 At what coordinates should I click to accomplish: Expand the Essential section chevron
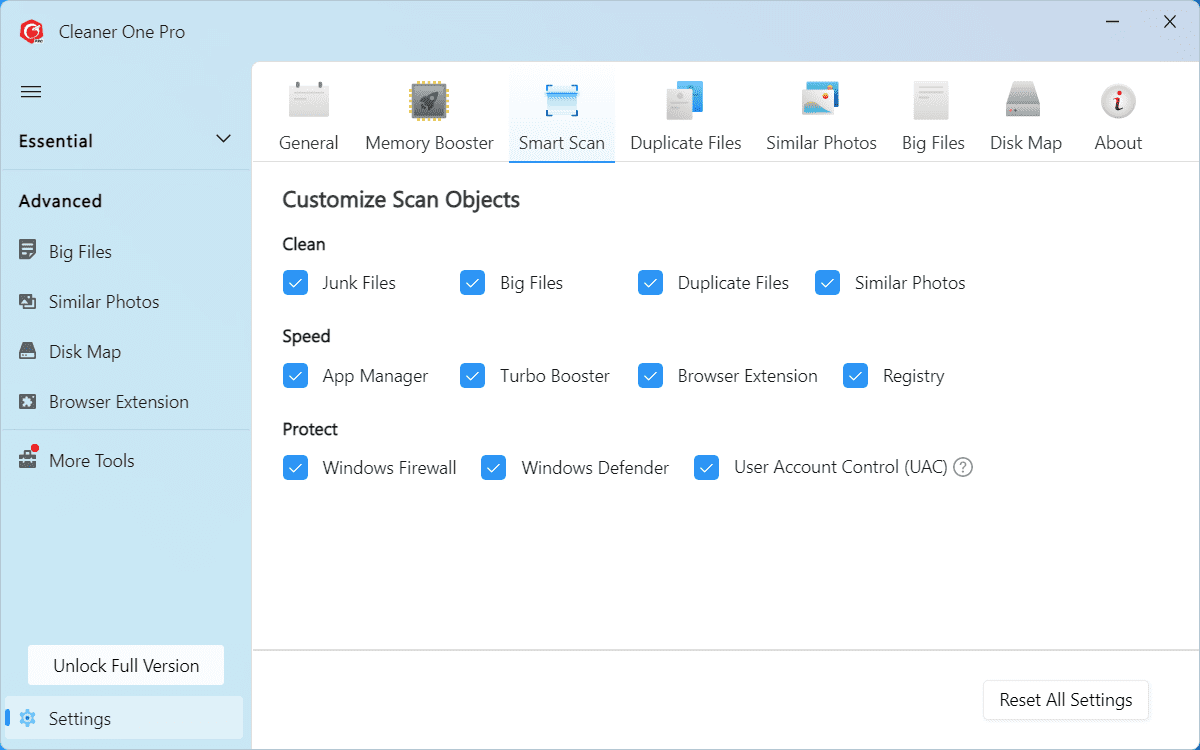[224, 139]
